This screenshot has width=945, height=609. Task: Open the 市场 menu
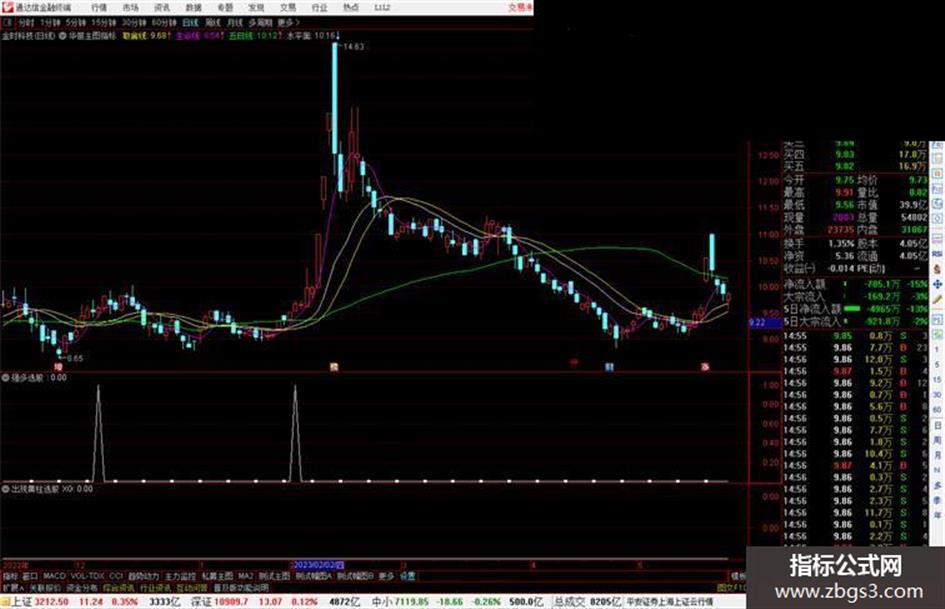point(130,8)
